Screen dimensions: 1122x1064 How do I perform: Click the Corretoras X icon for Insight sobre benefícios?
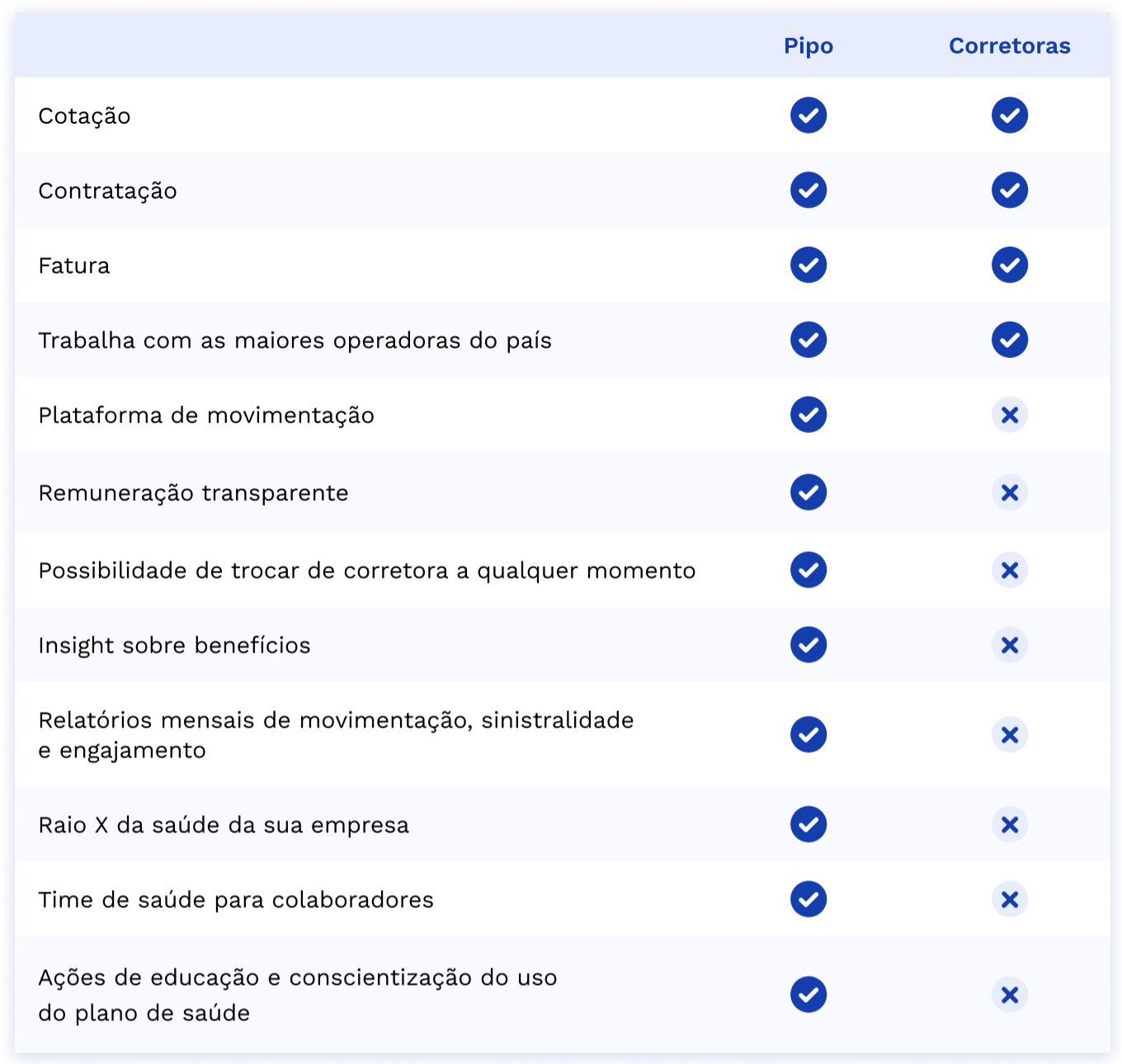(1010, 645)
